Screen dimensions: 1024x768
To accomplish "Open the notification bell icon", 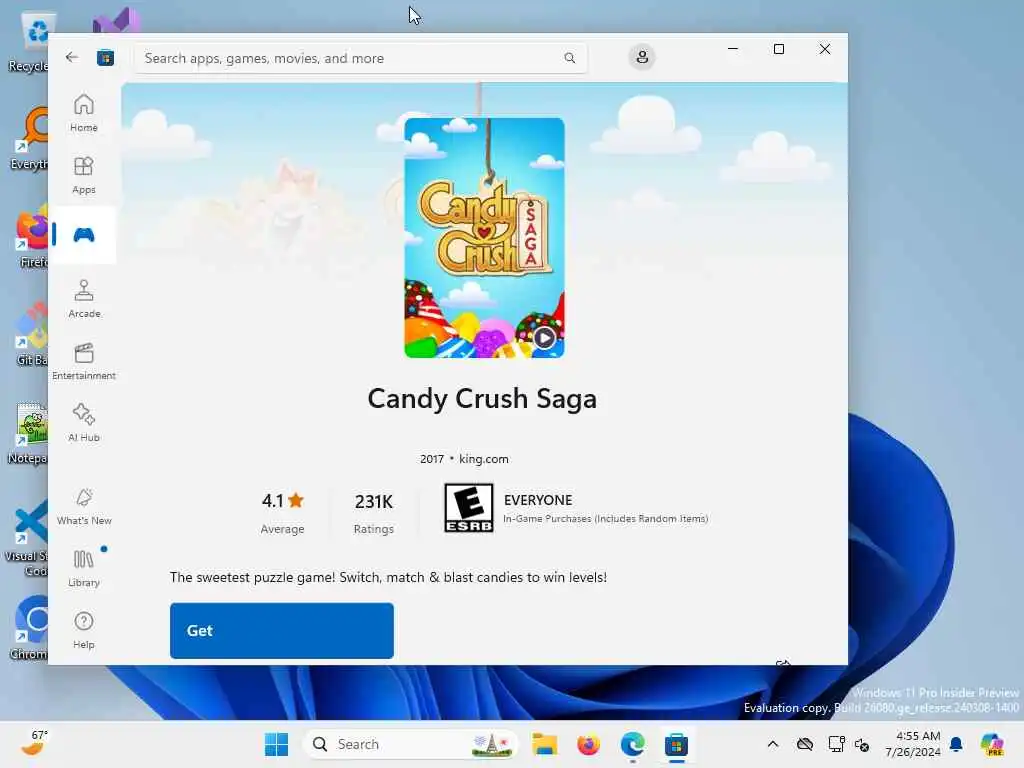I will (x=956, y=744).
